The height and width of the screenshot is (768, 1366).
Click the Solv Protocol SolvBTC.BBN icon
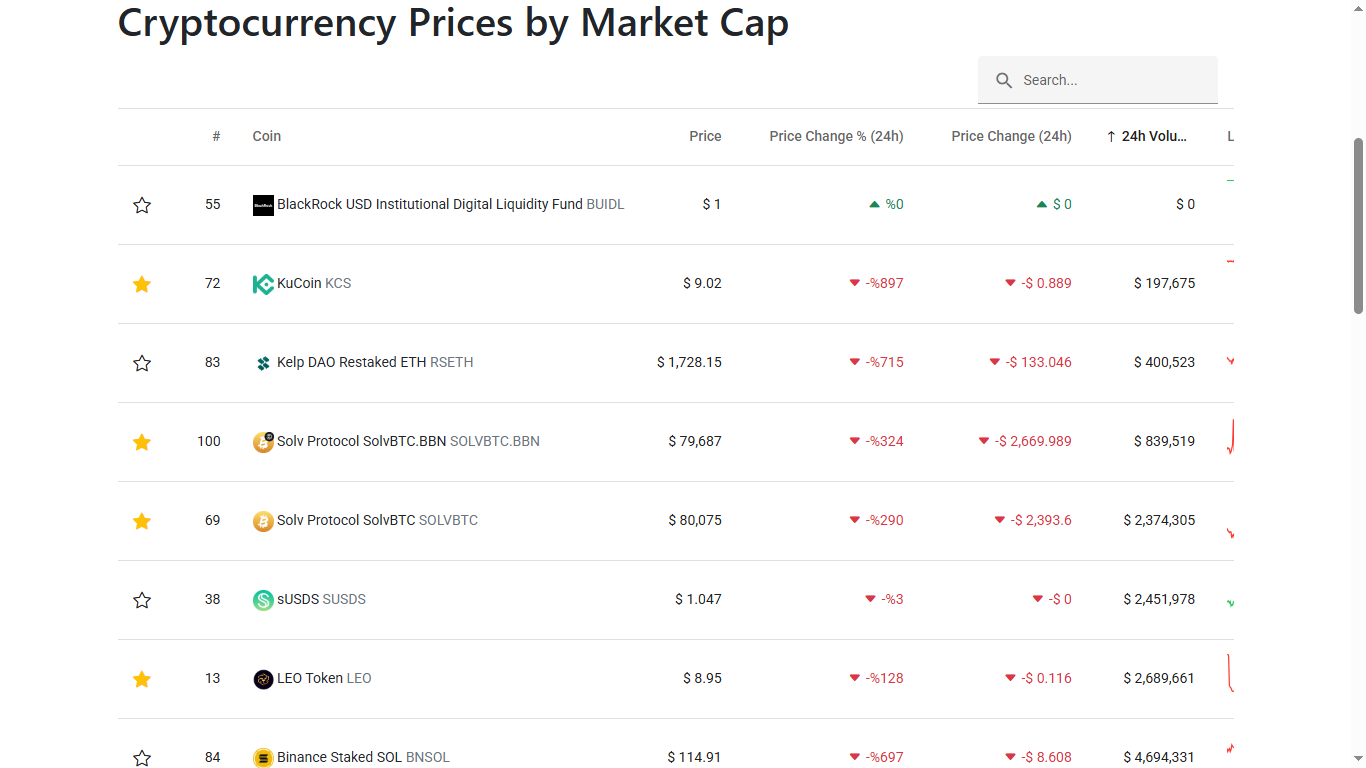pos(263,442)
